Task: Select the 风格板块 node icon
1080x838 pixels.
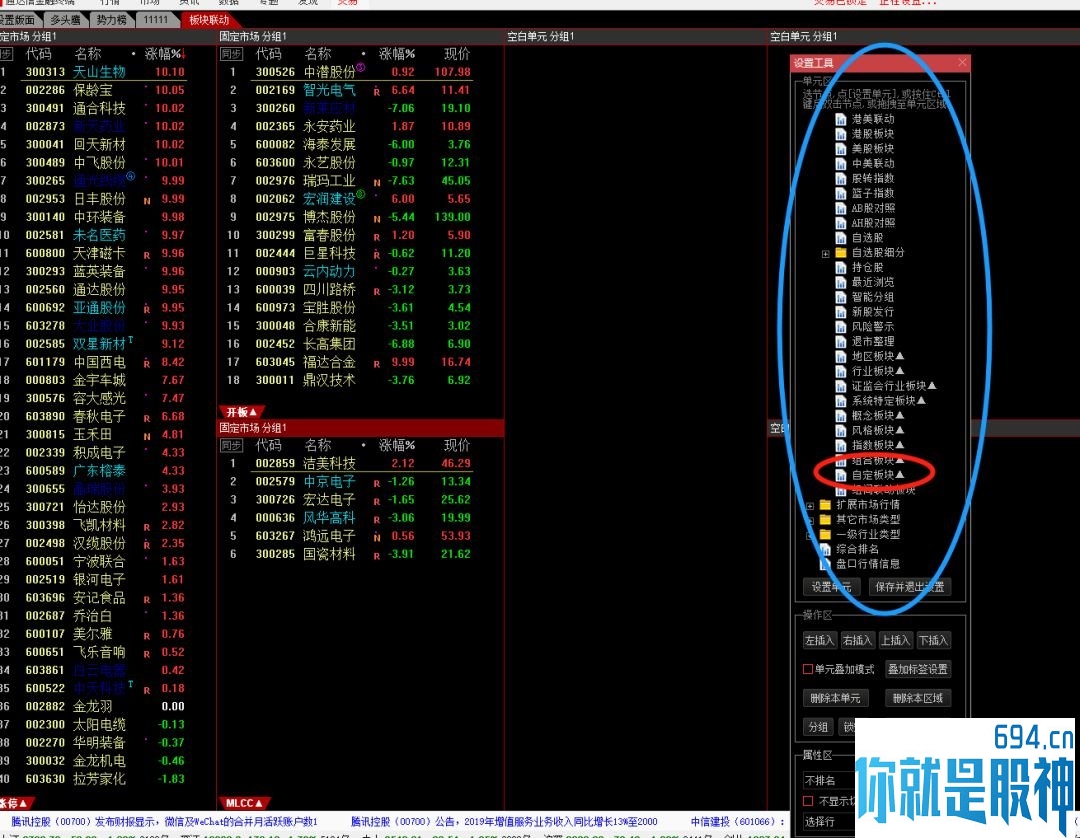Action: coord(841,431)
